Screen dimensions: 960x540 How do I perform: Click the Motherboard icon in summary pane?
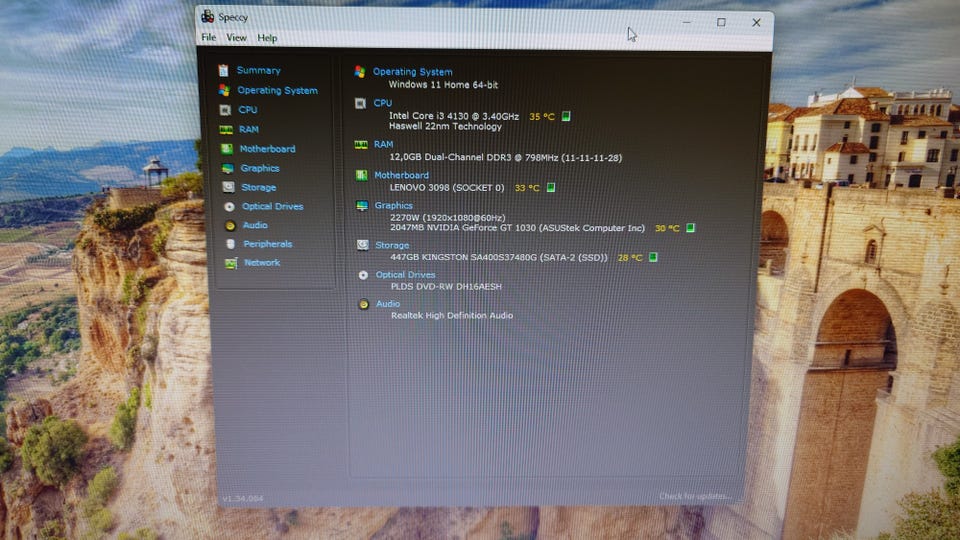pos(361,176)
